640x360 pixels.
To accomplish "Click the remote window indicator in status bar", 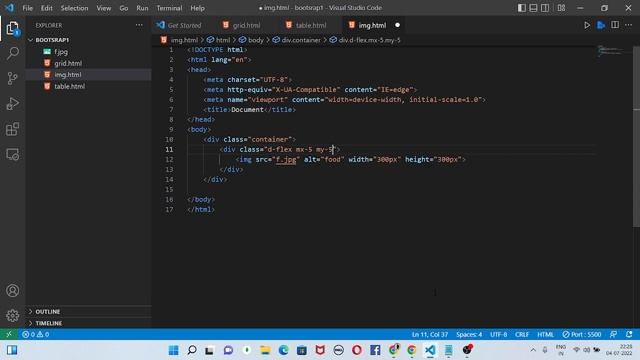I will point(9,334).
